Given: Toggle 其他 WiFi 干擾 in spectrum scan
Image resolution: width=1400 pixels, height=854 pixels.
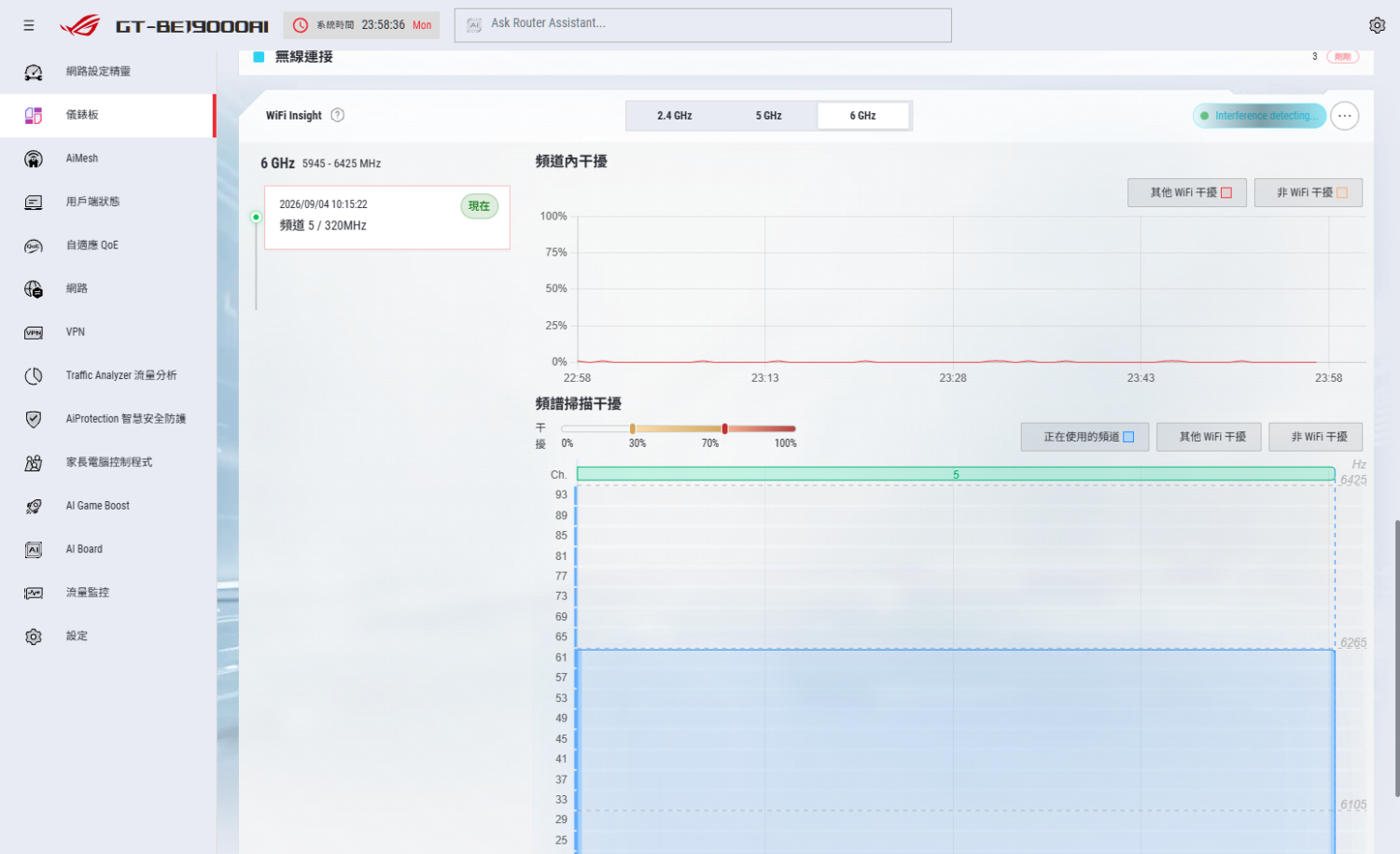Looking at the screenshot, I should point(1209,437).
